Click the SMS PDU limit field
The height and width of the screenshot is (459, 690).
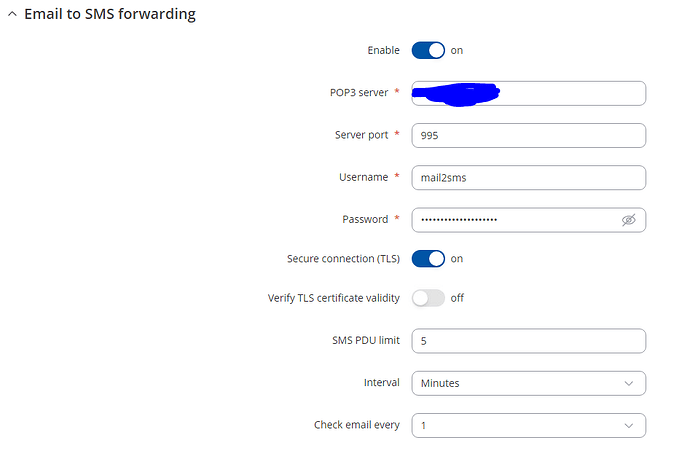(529, 341)
